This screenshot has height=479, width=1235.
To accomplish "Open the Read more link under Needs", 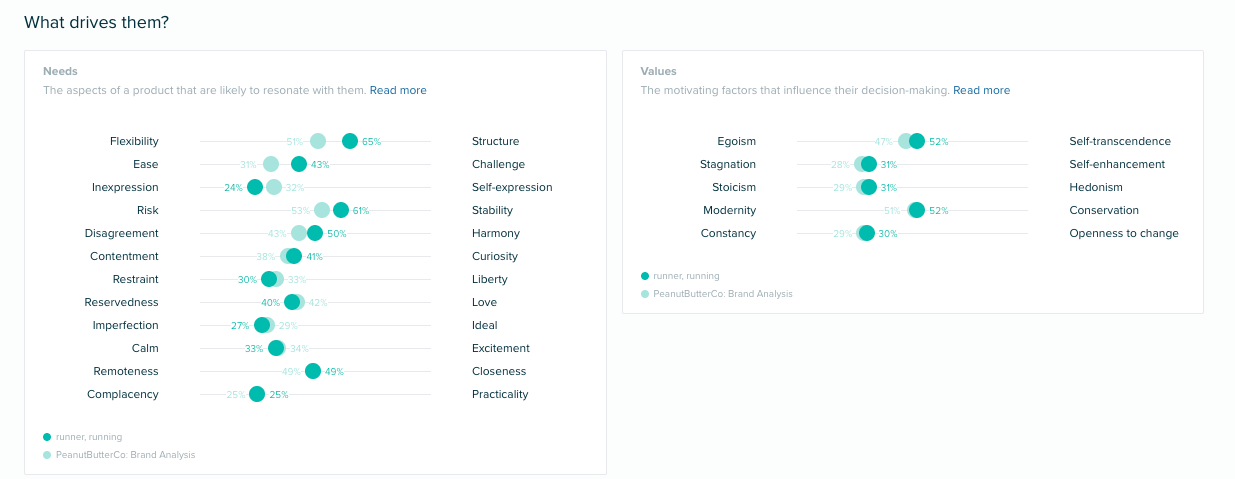I will click(x=398, y=90).
